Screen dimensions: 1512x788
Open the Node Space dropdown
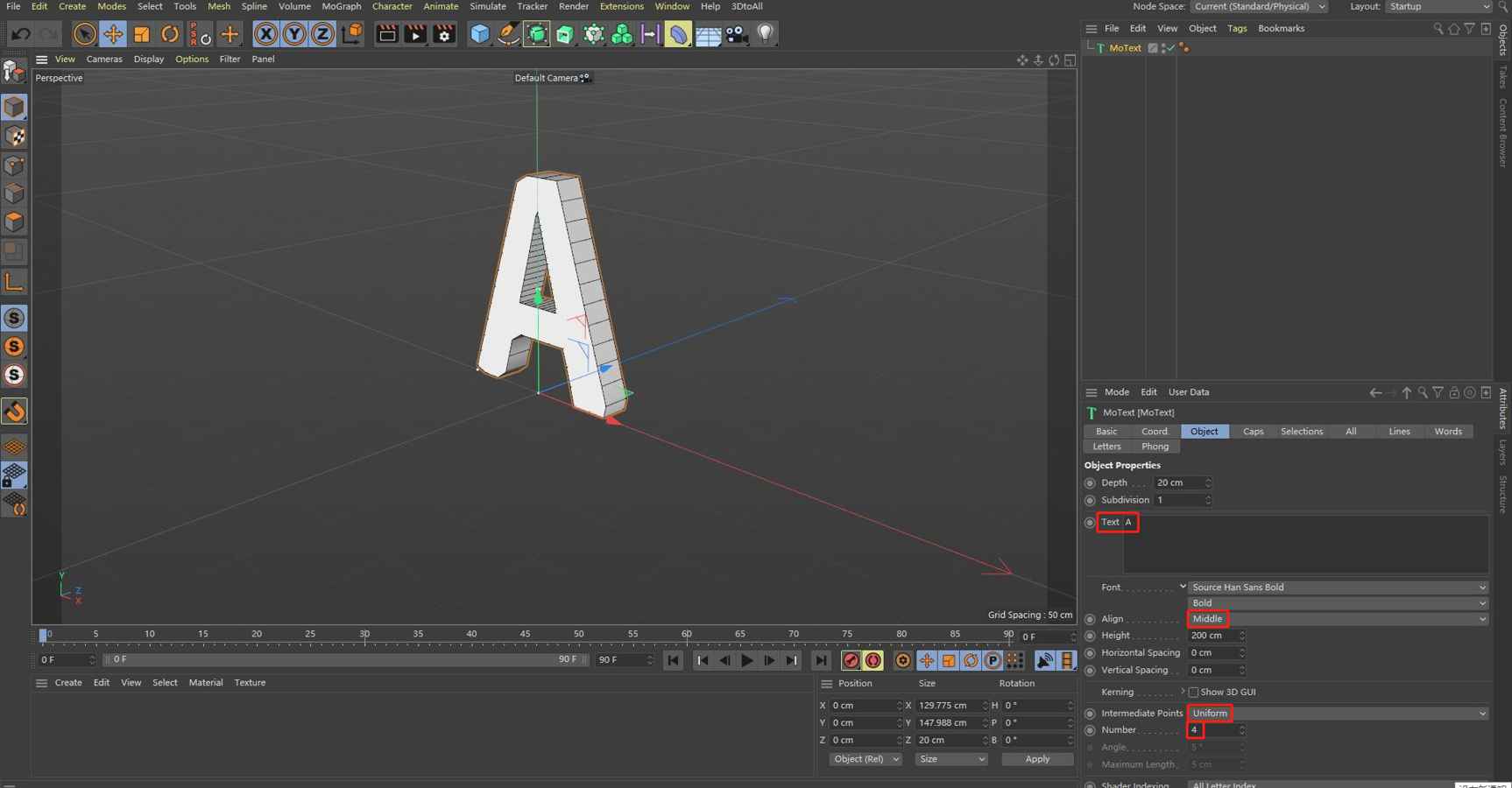1258,6
